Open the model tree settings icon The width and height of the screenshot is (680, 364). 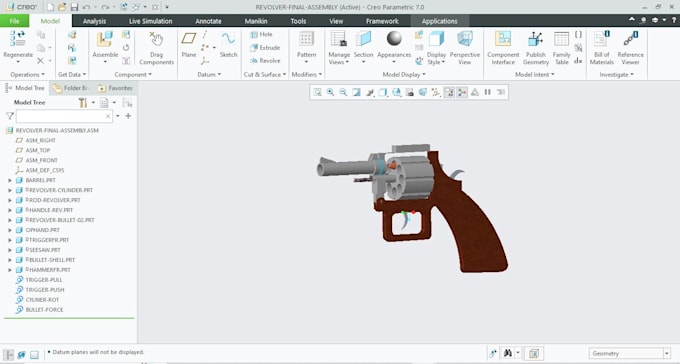(82, 102)
